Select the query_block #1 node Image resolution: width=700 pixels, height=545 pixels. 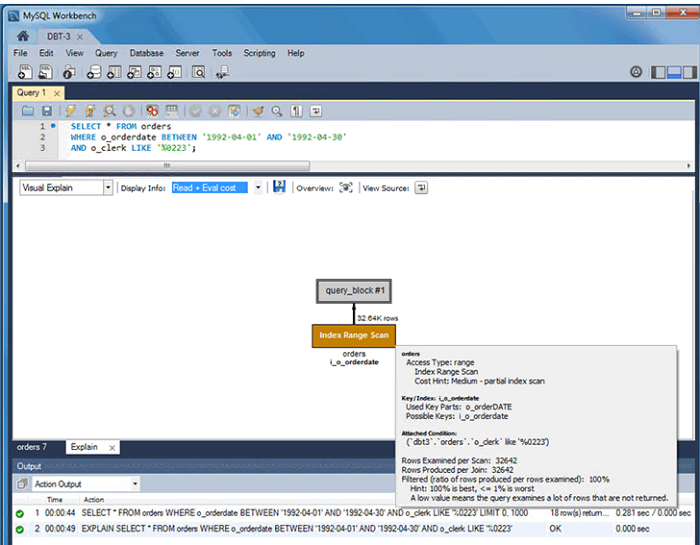(355, 291)
